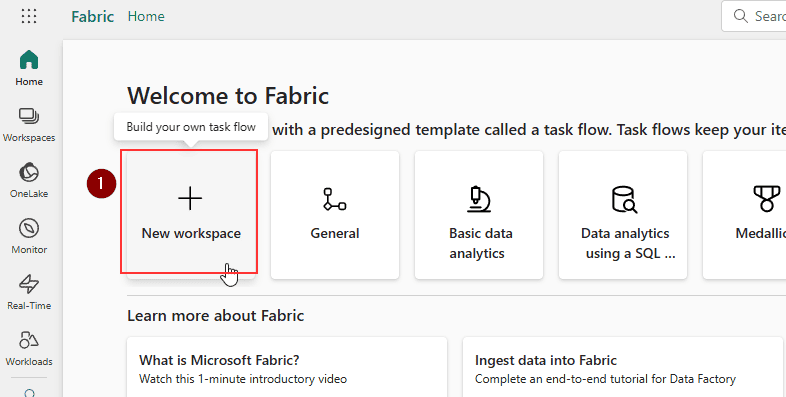Open OneLake in the sidebar
The height and width of the screenshot is (397, 786).
(29, 180)
